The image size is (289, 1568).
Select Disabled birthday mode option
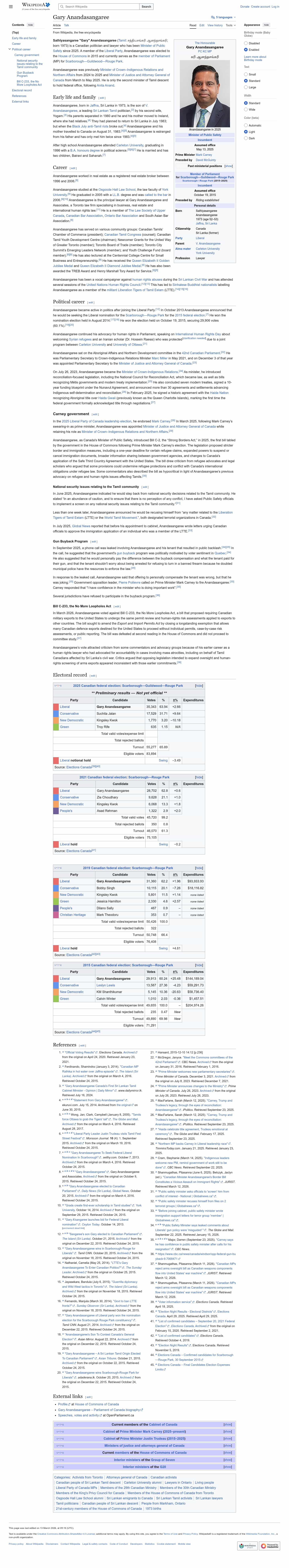click(x=246, y=43)
